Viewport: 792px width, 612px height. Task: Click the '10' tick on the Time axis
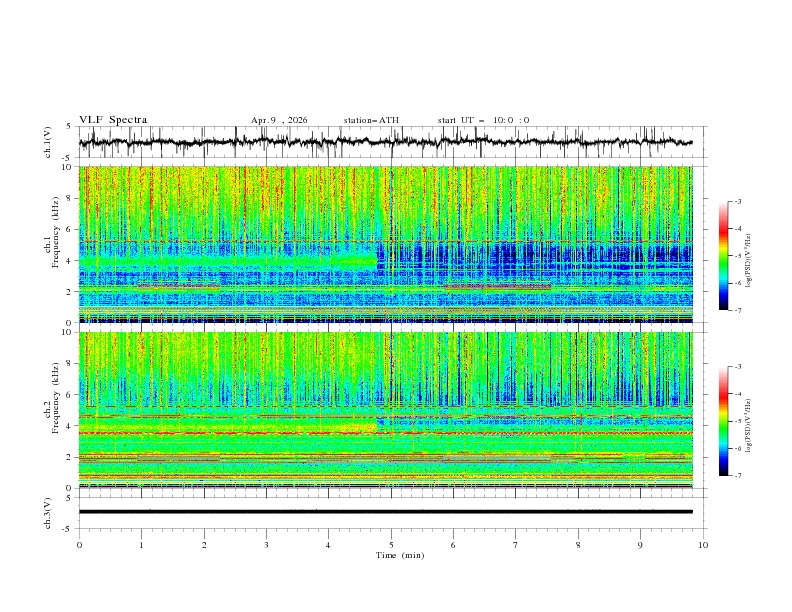[x=703, y=545]
